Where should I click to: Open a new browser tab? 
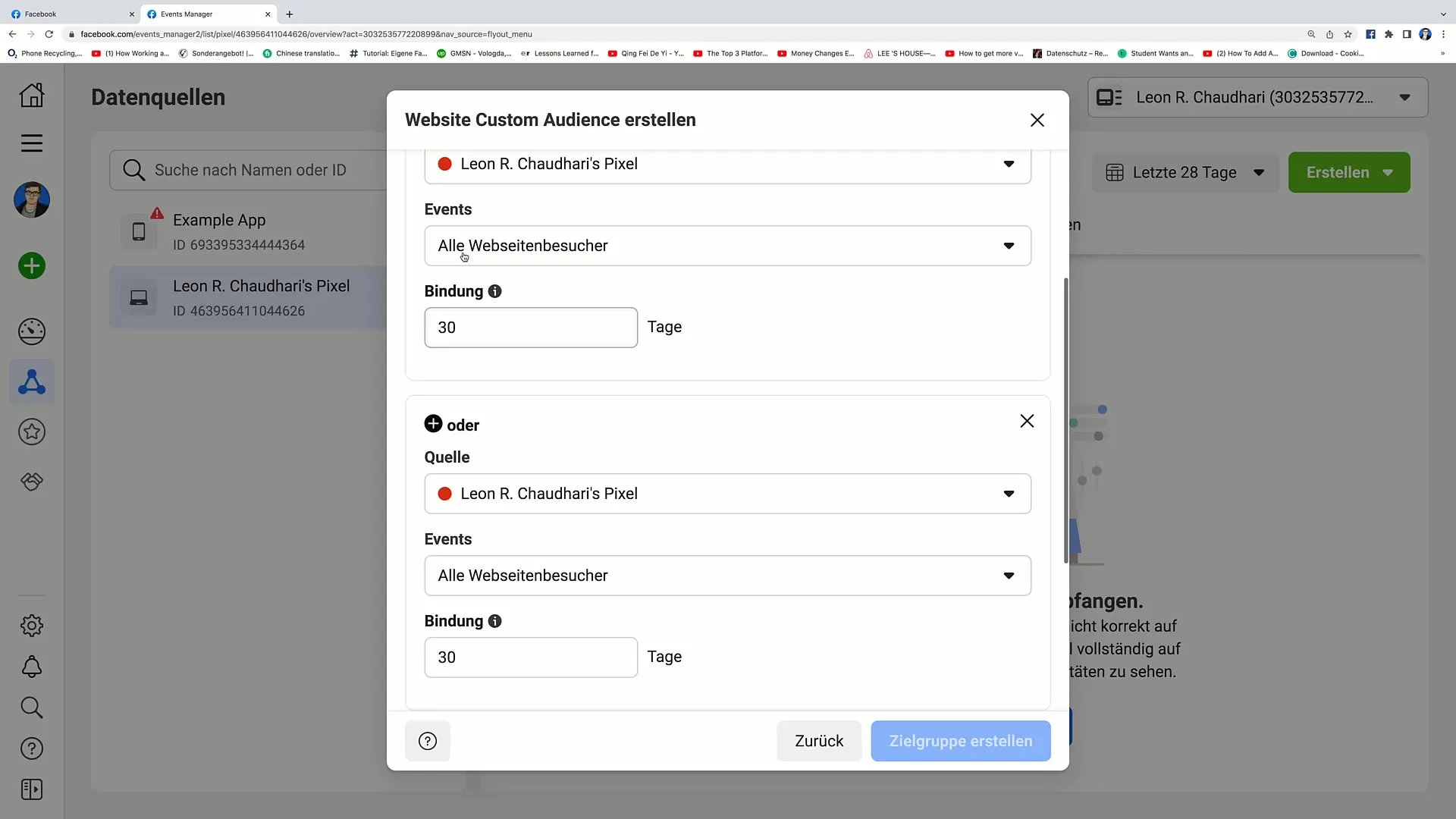point(290,14)
